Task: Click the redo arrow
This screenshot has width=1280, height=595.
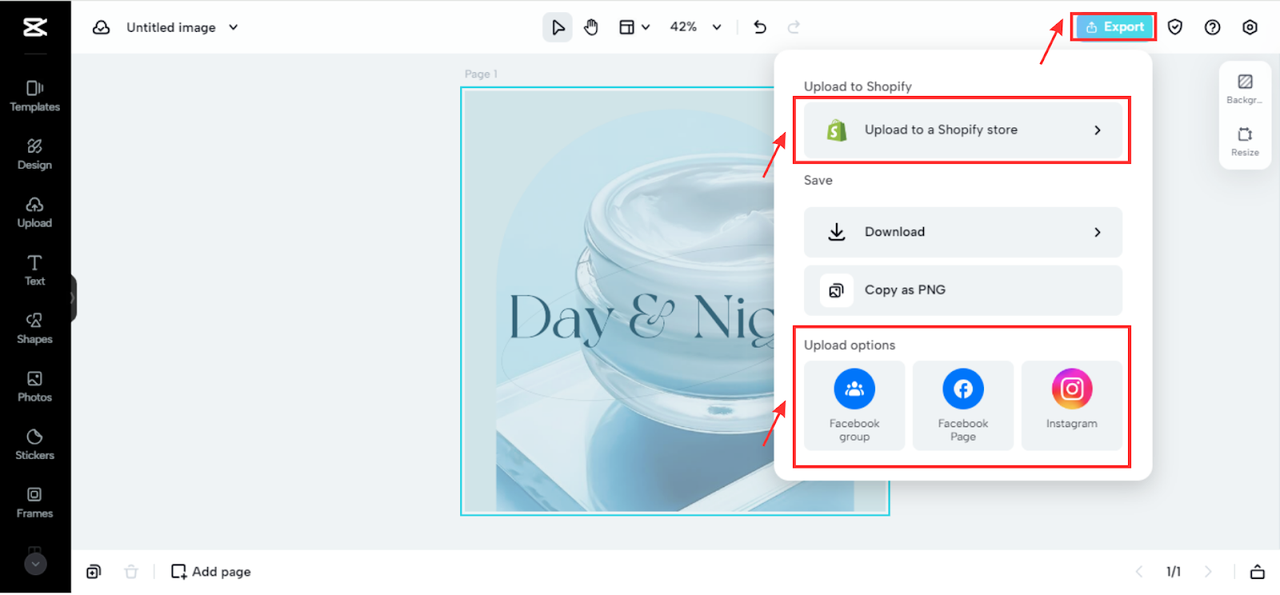Action: pos(794,27)
